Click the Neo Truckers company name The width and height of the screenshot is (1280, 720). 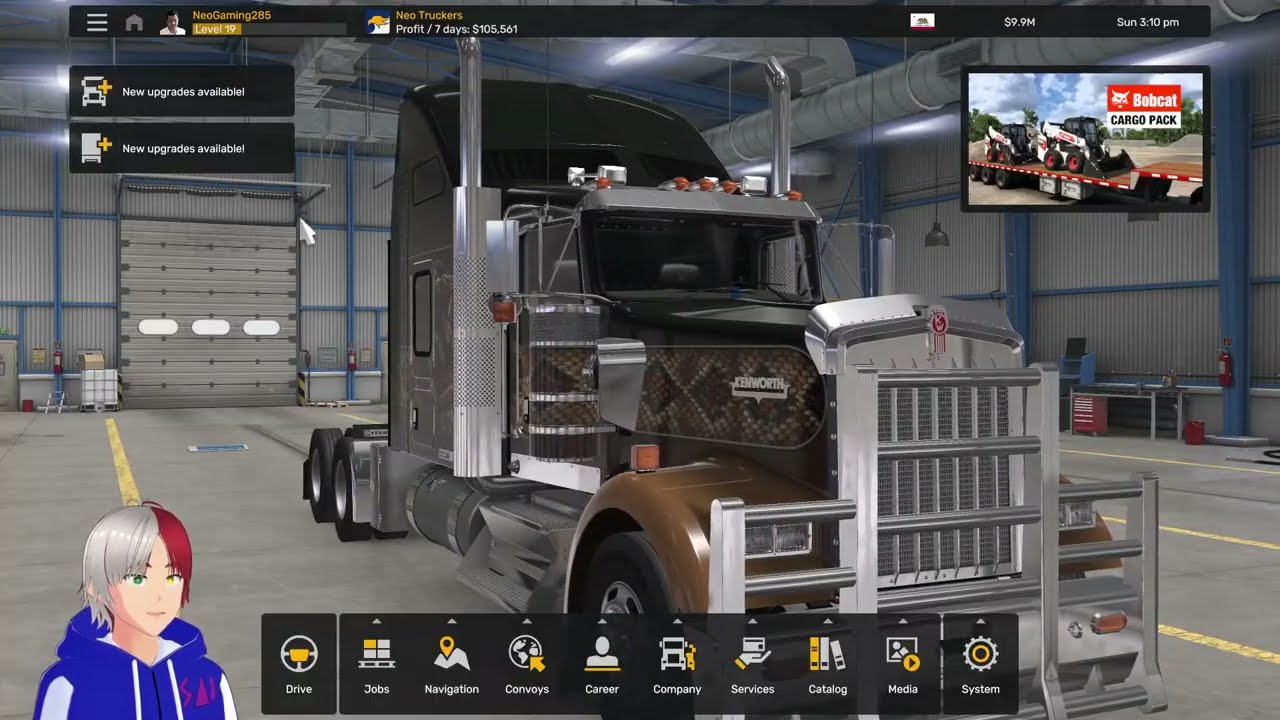[429, 15]
